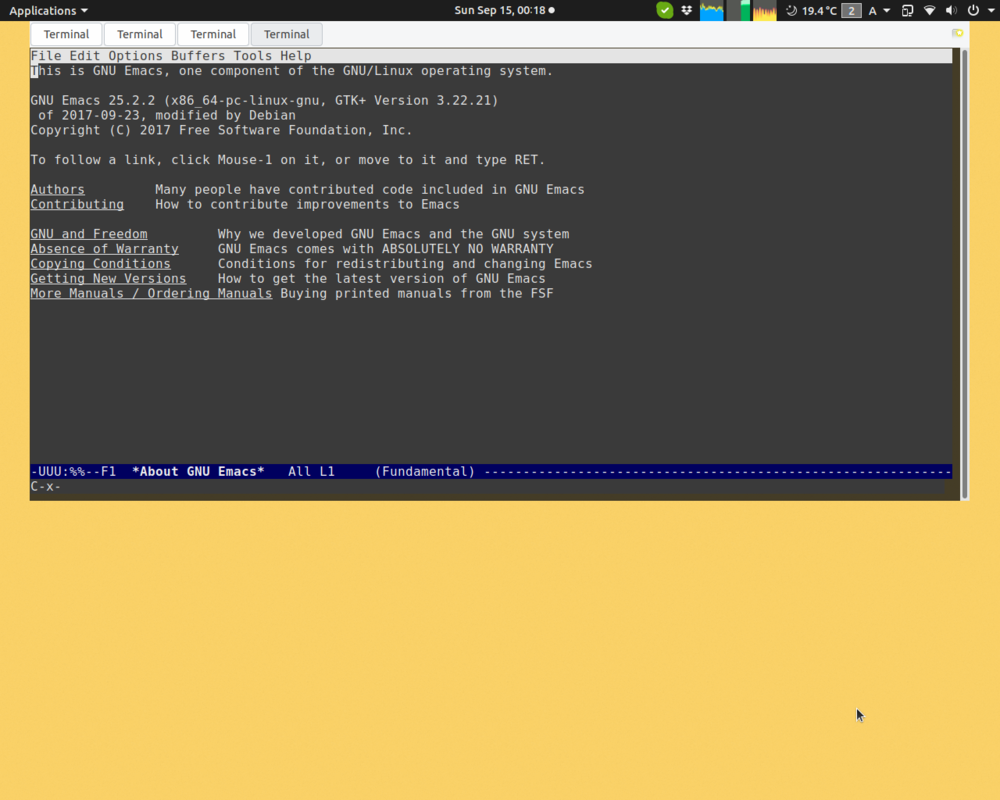
Task: Follow the Authors link
Action: click(x=57, y=189)
